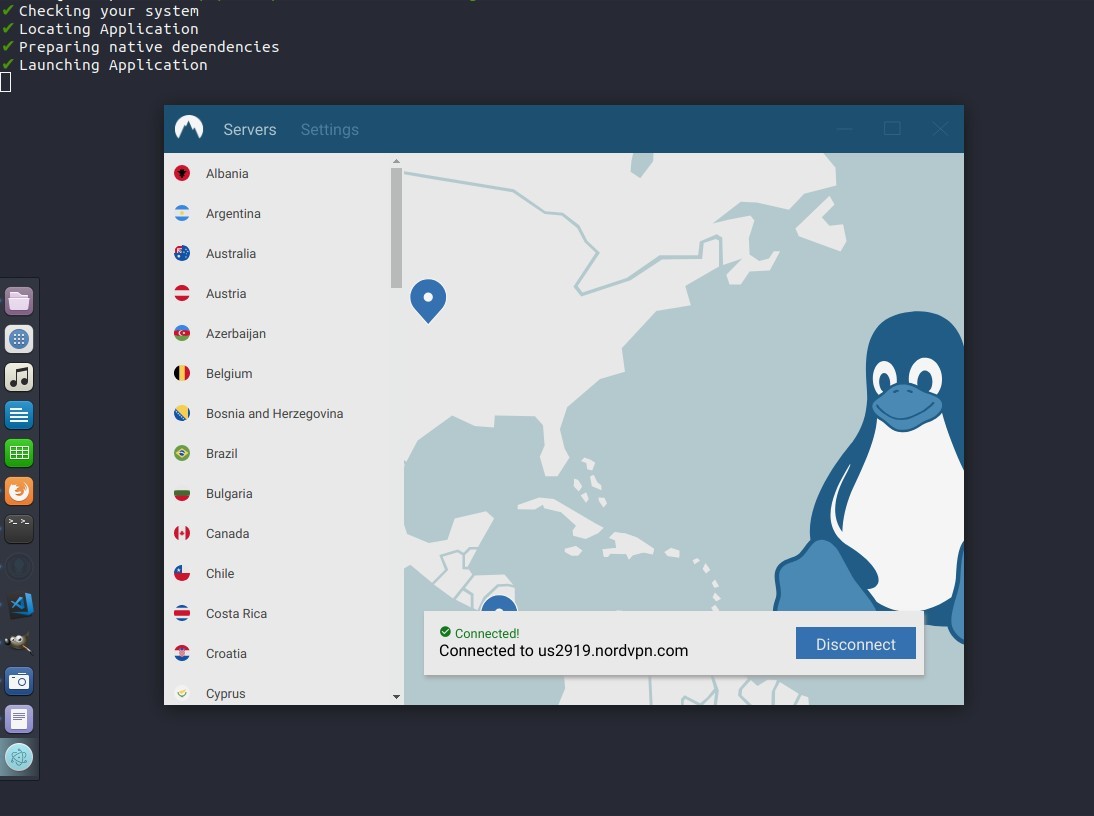Maximize the NordVPN window

pyautogui.click(x=892, y=129)
